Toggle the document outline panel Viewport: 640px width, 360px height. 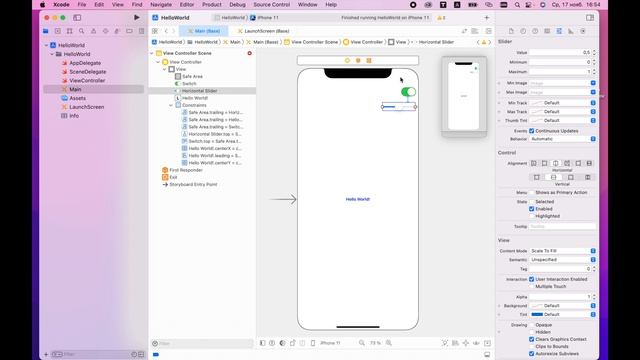click(x=262, y=343)
